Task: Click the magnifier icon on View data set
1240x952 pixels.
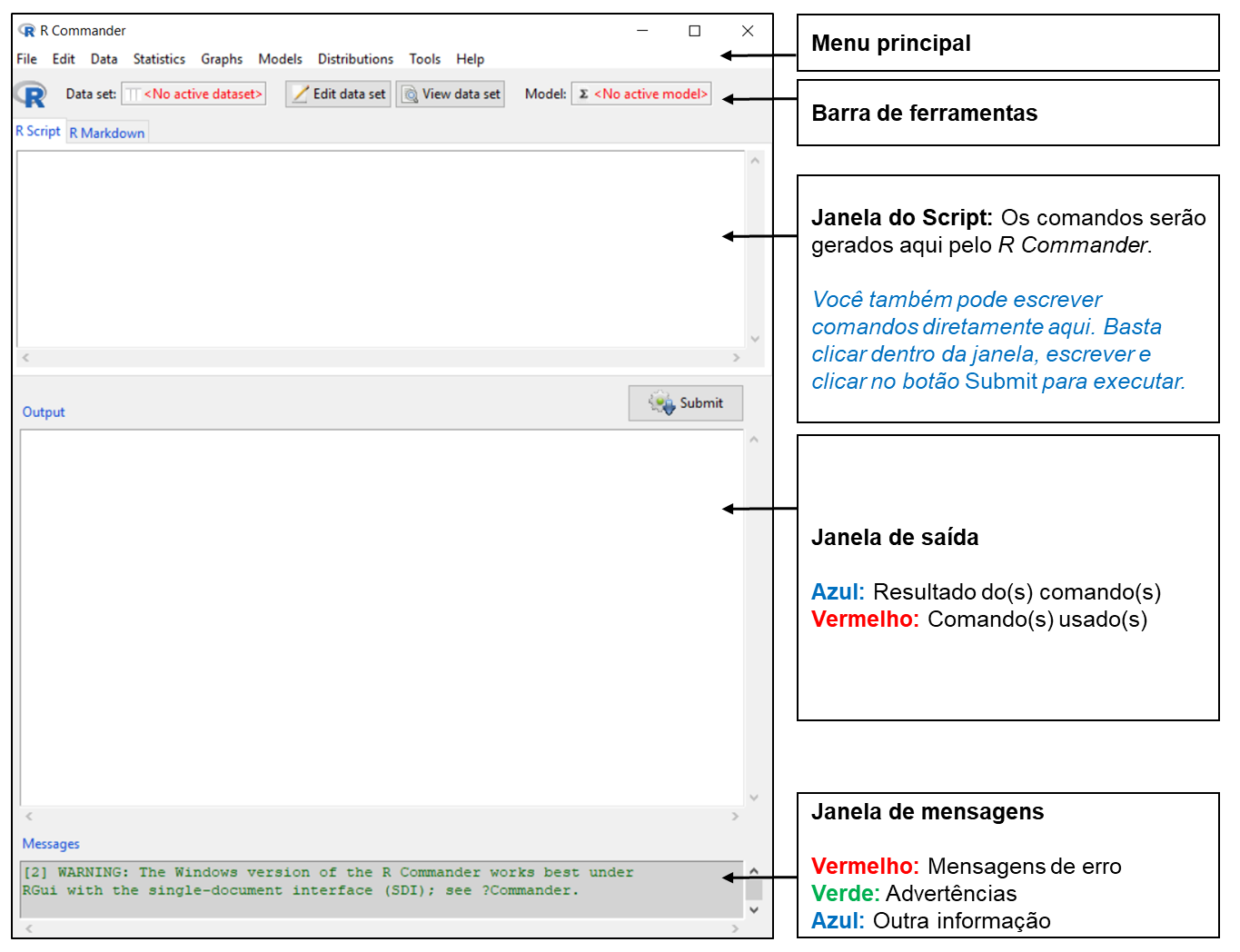Action: tap(410, 94)
